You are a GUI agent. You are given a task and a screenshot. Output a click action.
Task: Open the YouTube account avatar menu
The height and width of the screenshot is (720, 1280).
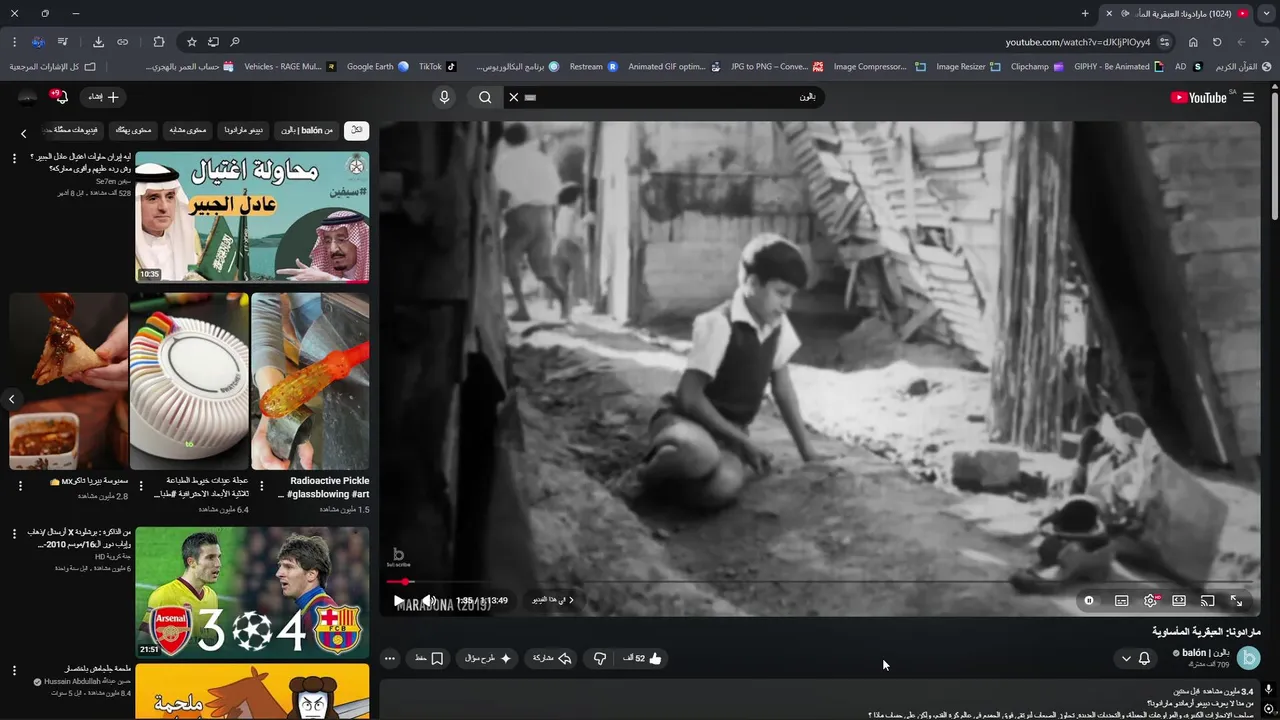(28, 97)
